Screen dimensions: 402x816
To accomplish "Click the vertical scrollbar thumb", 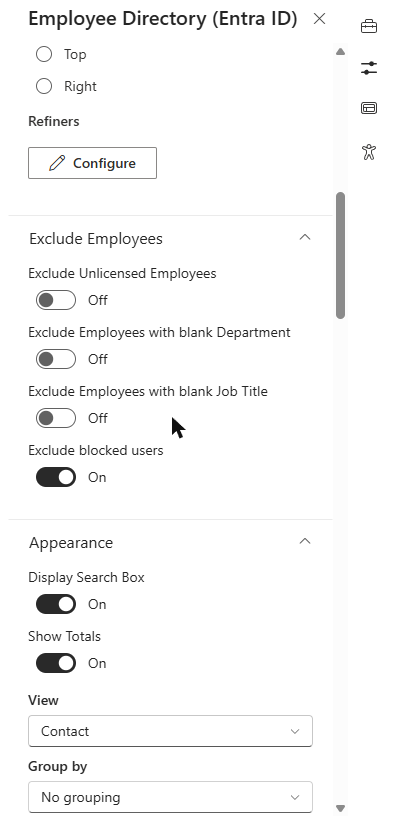I will [341, 255].
